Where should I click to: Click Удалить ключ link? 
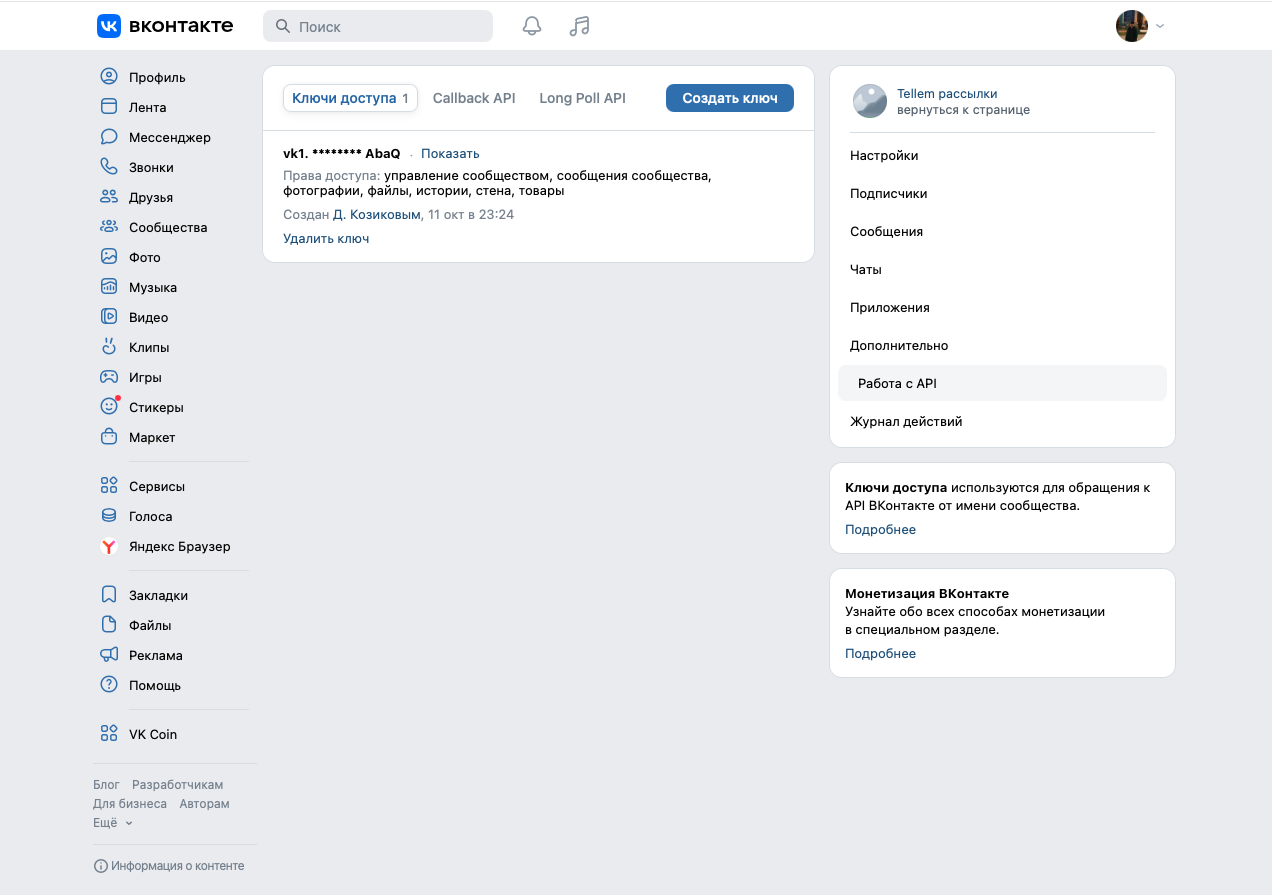point(326,238)
